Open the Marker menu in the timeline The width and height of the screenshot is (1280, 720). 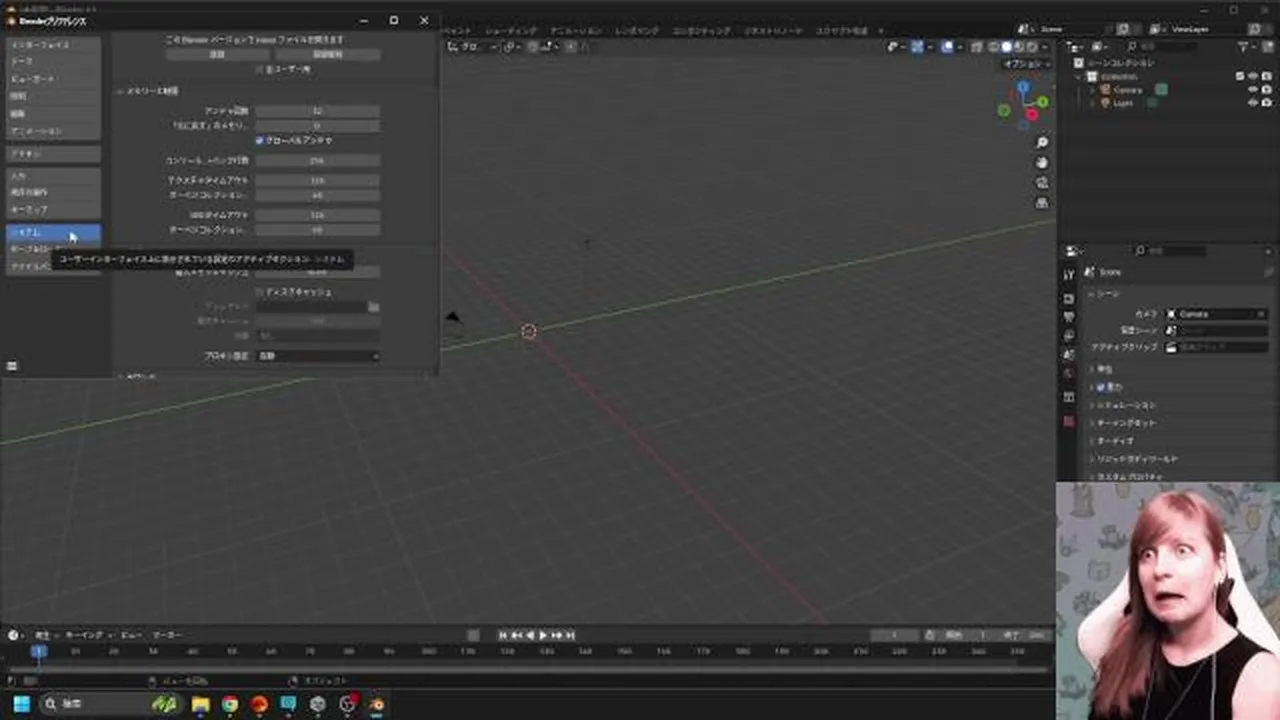[167, 635]
